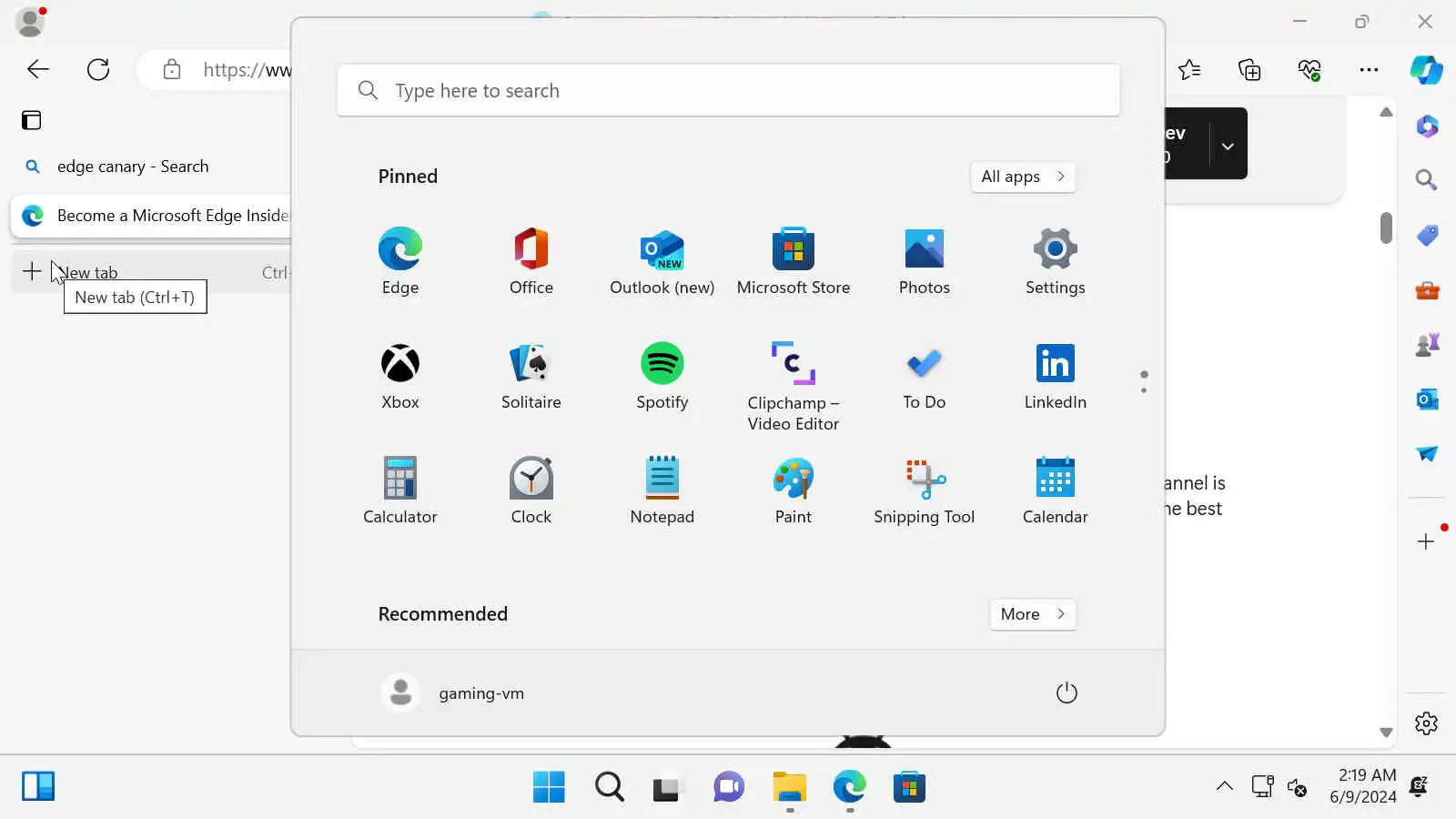Screen dimensions: 1456x819
Task: Launch Chat from the taskbar
Action: pyautogui.click(x=729, y=786)
